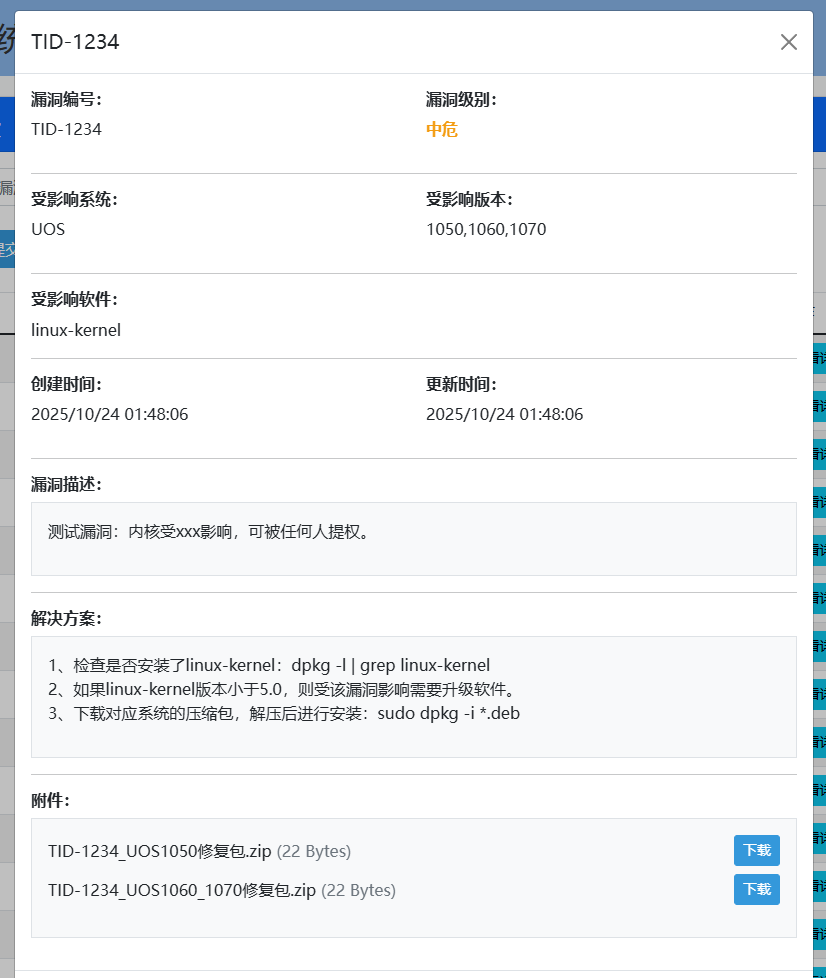The image size is (826, 978).
Task: Click the timestamp under 更新时间
Action: coord(505,414)
